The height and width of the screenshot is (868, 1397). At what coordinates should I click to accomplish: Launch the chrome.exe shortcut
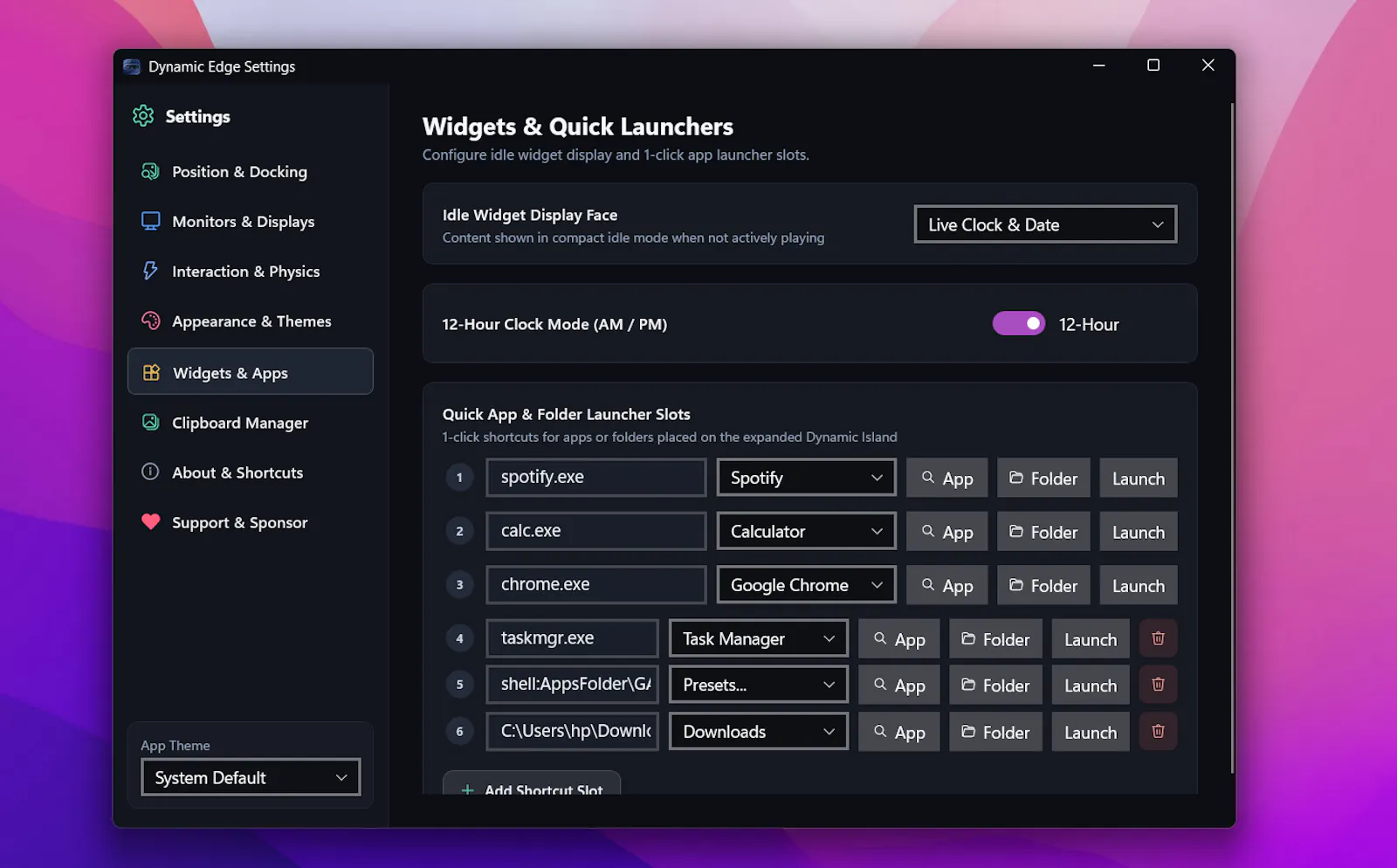pos(1138,585)
